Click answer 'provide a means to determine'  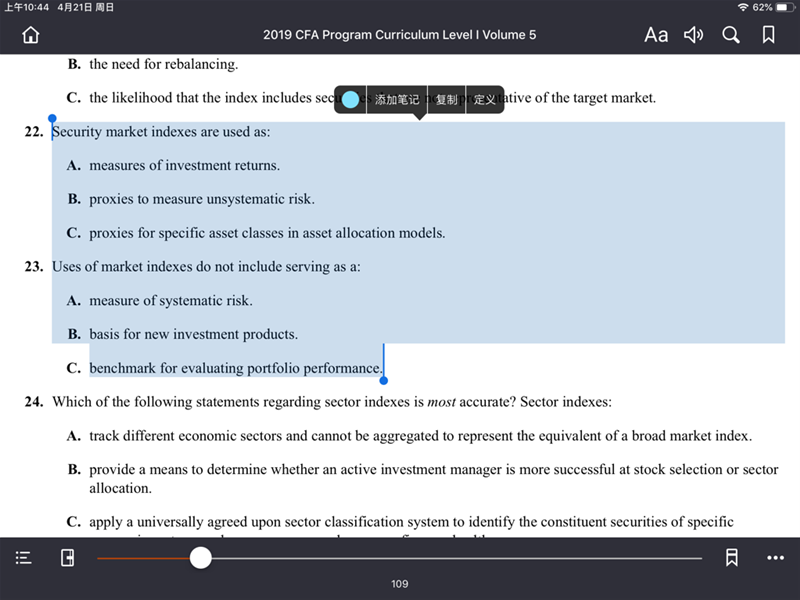click(x=434, y=479)
